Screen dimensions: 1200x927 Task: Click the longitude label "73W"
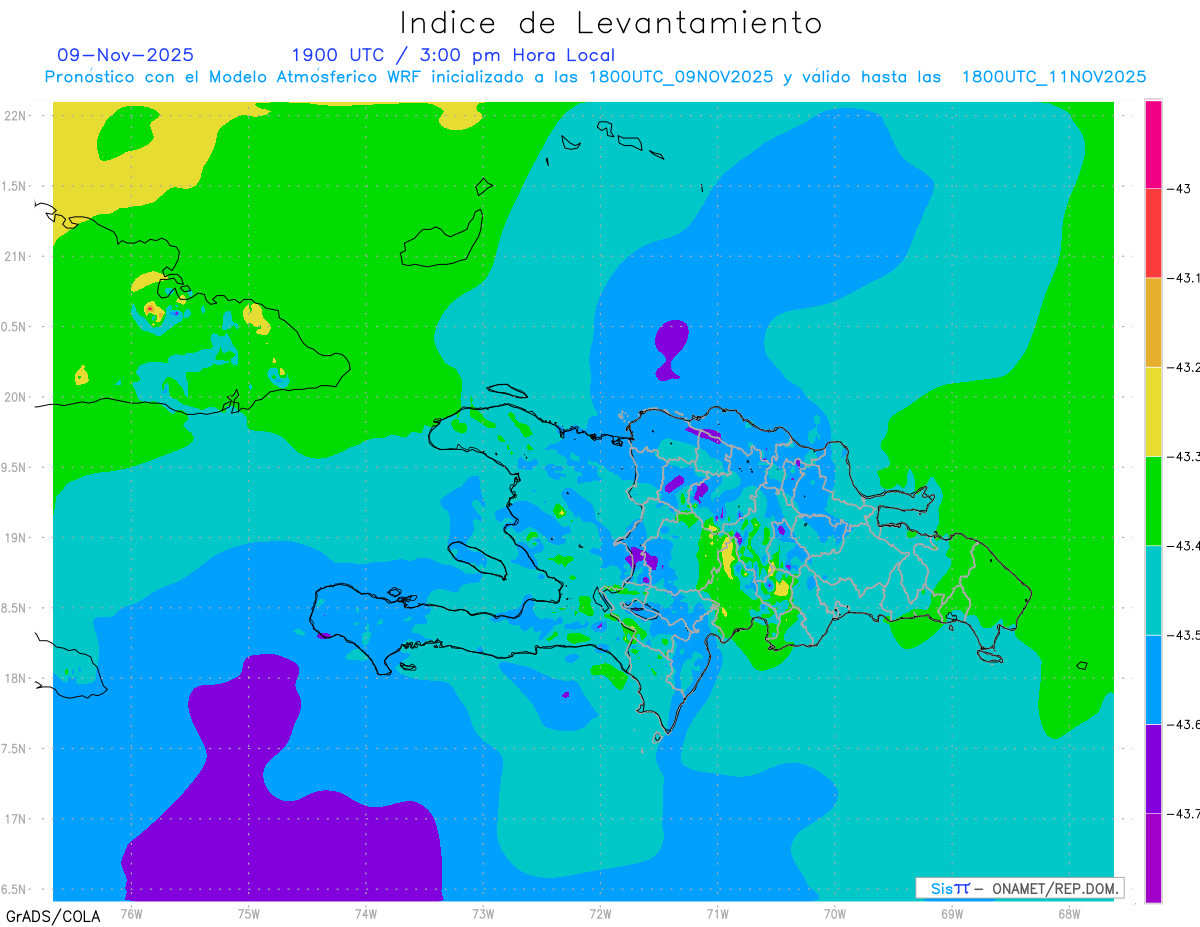482,912
